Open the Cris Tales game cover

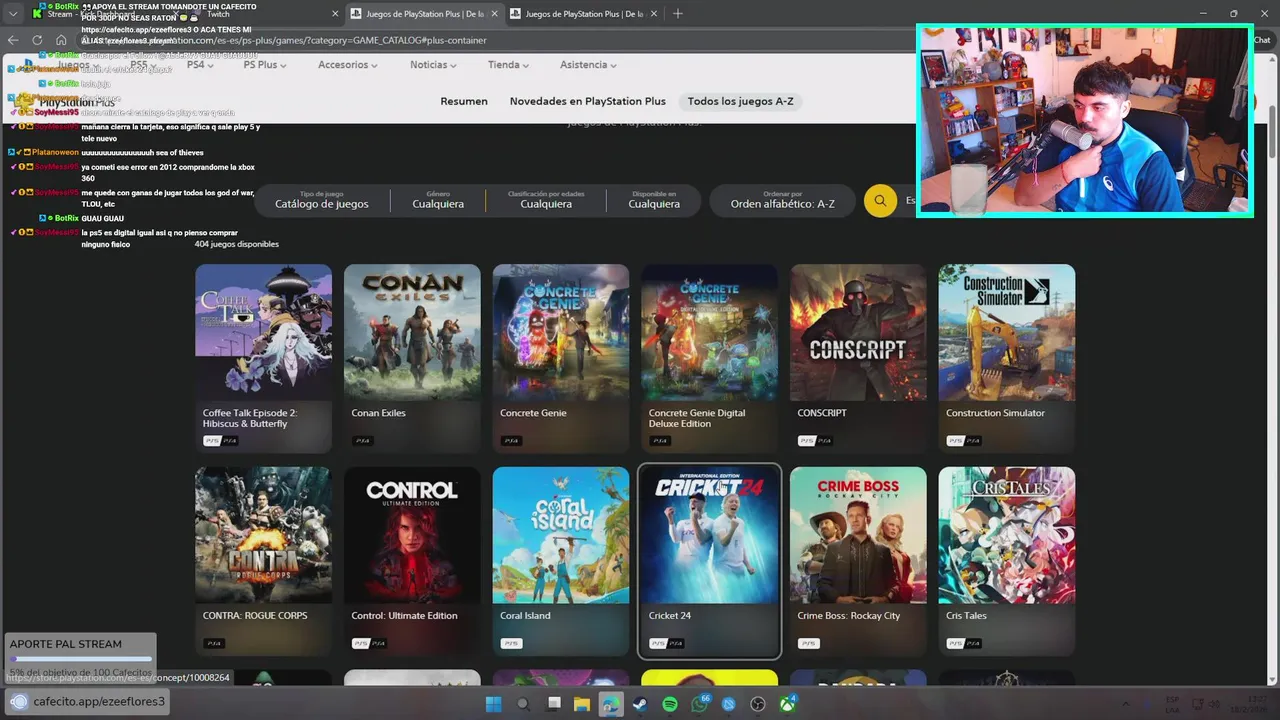1007,535
